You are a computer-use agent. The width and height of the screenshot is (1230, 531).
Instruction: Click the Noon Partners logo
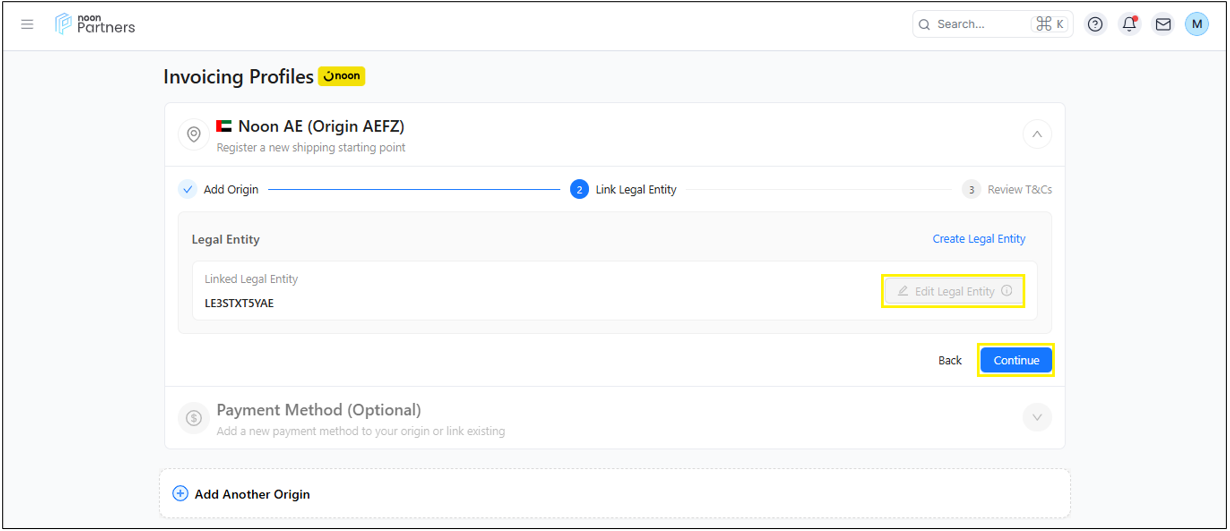pyautogui.click(x=95, y=24)
